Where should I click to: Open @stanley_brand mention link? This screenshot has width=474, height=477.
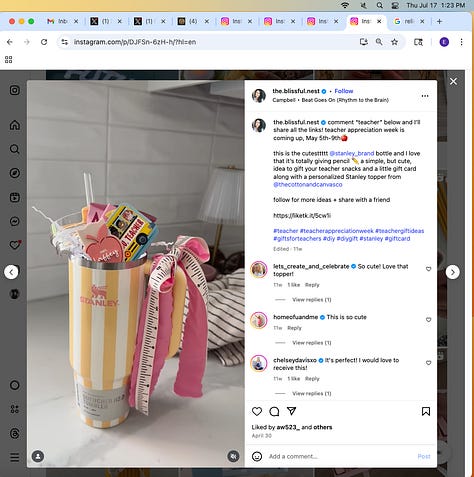pyautogui.click(x=352, y=153)
